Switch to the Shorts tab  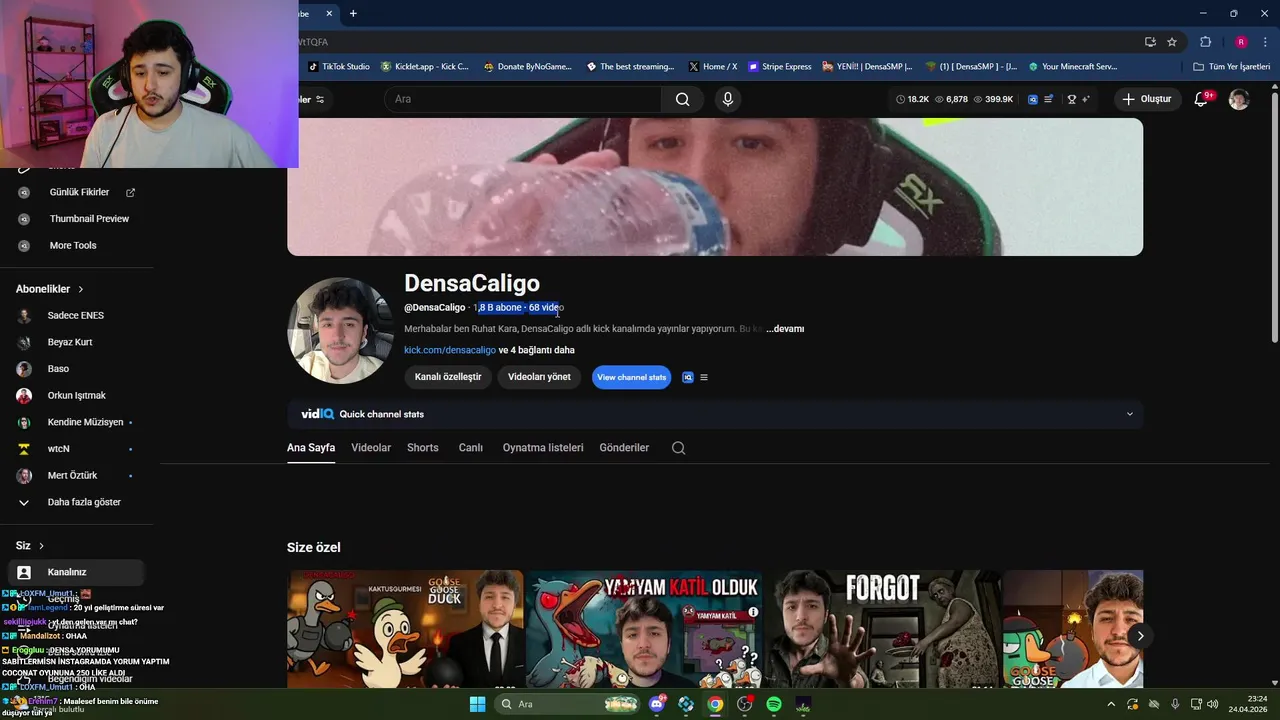pyautogui.click(x=423, y=448)
